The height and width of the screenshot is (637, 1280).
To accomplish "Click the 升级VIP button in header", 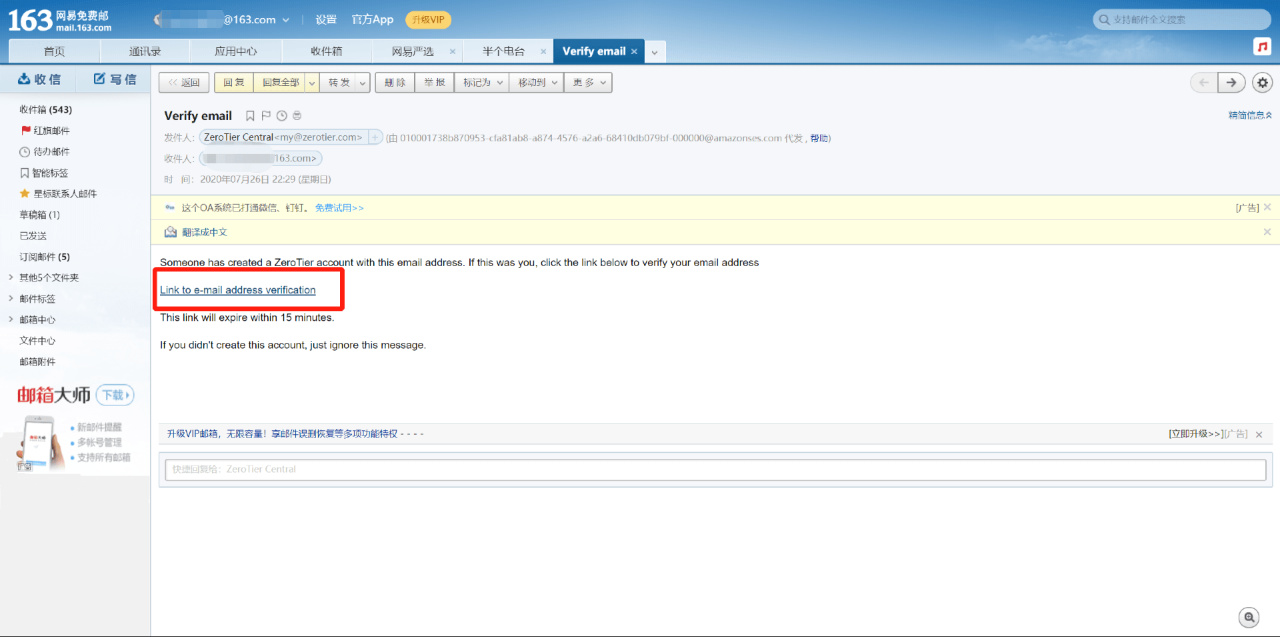I will click(x=428, y=20).
